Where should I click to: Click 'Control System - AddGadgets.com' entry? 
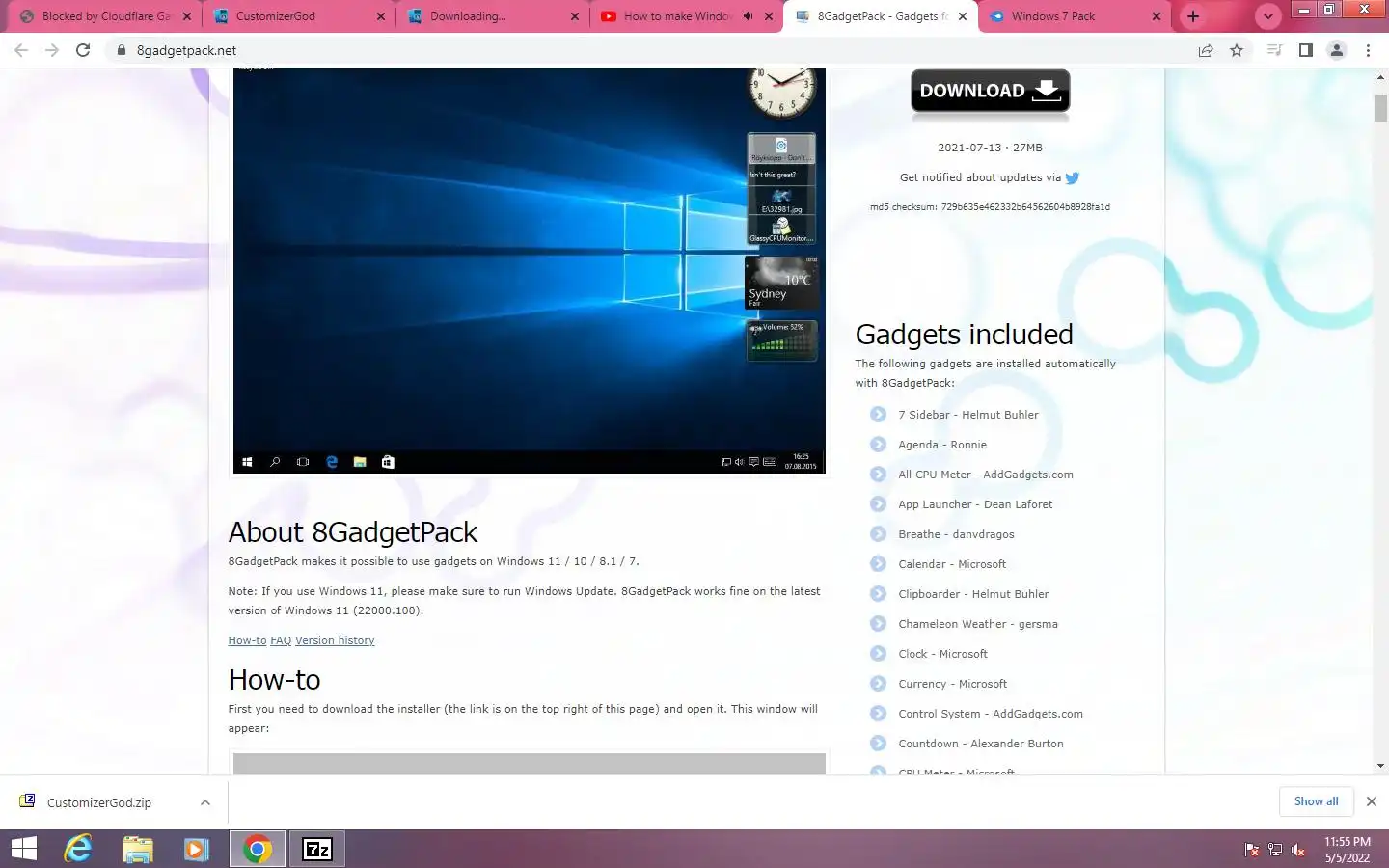tap(991, 714)
